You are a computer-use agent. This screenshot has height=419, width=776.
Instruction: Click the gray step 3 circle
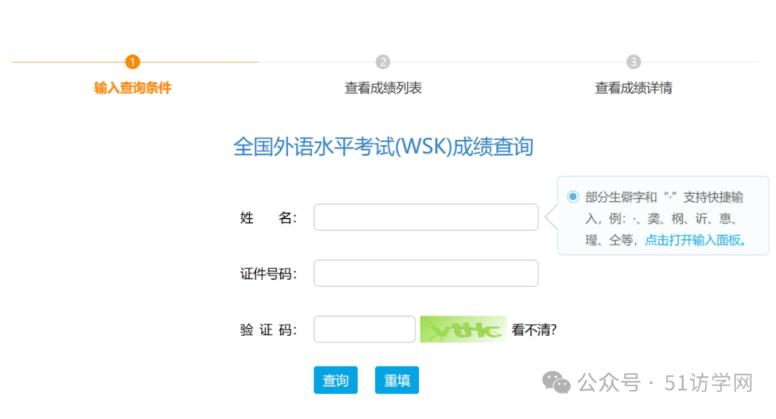[633, 62]
